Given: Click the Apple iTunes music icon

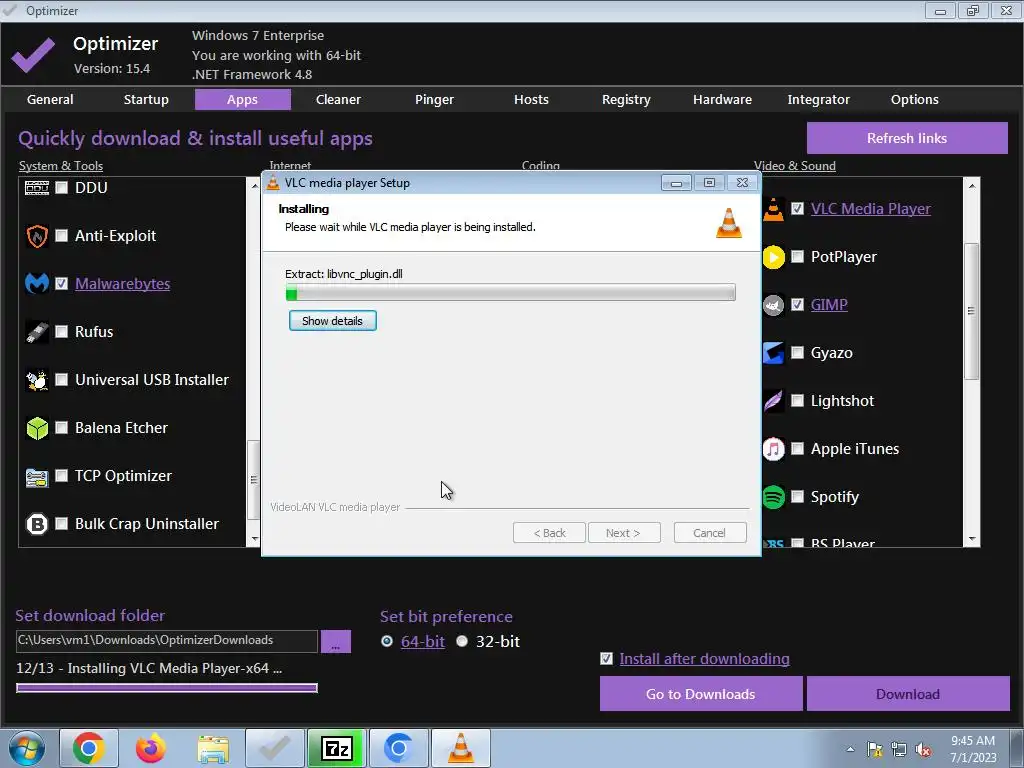Looking at the screenshot, I should [773, 449].
